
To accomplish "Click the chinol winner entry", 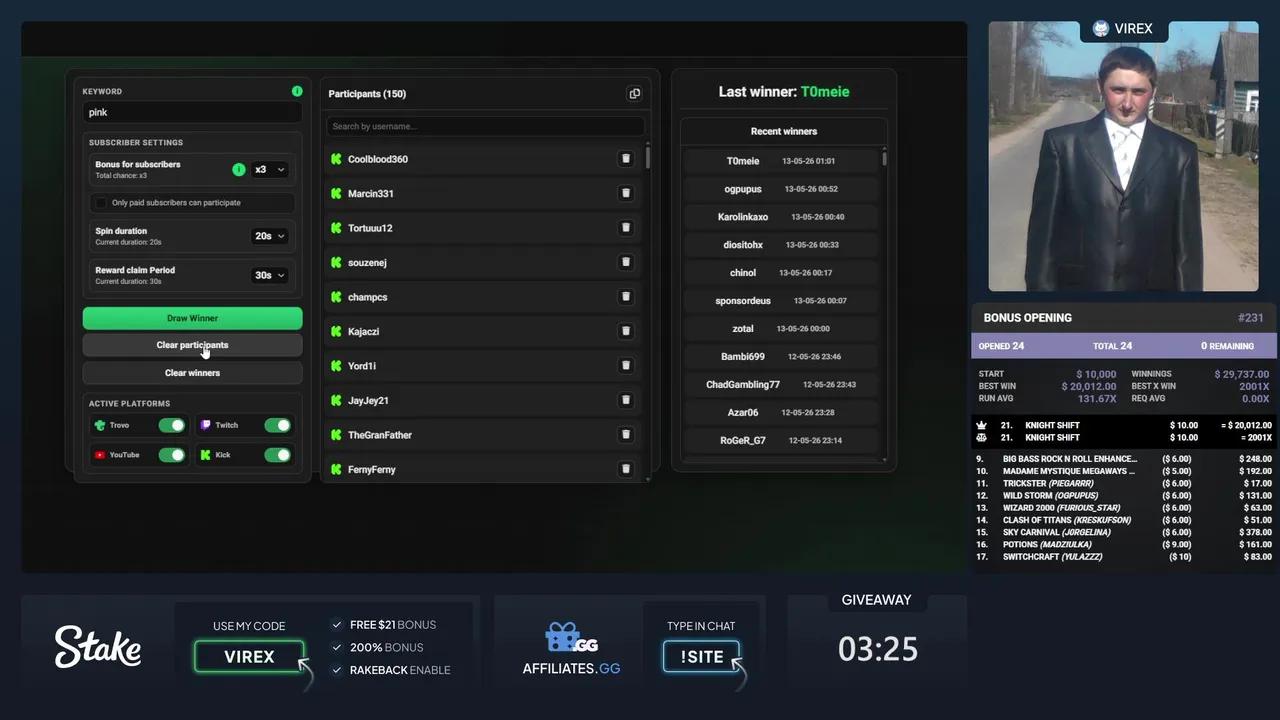I will (x=783, y=273).
